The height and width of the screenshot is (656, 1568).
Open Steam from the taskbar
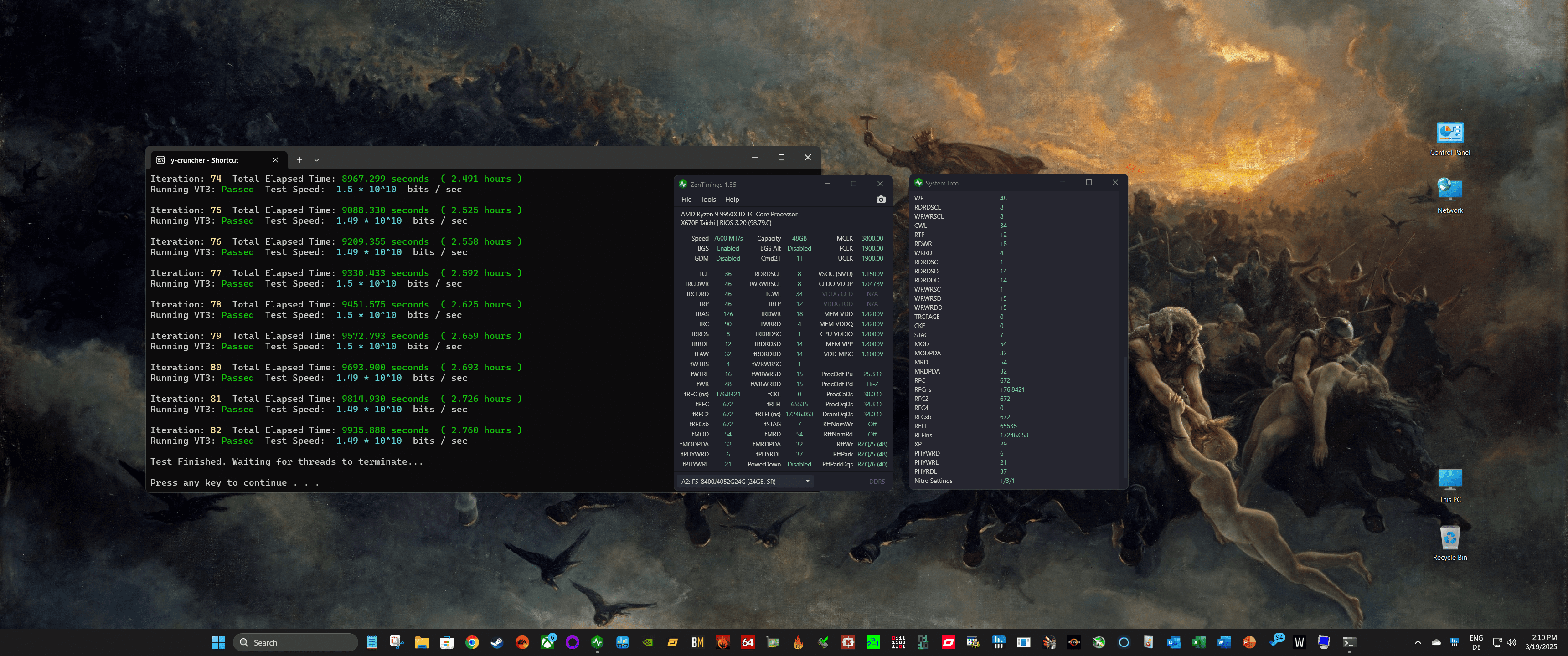tap(497, 642)
